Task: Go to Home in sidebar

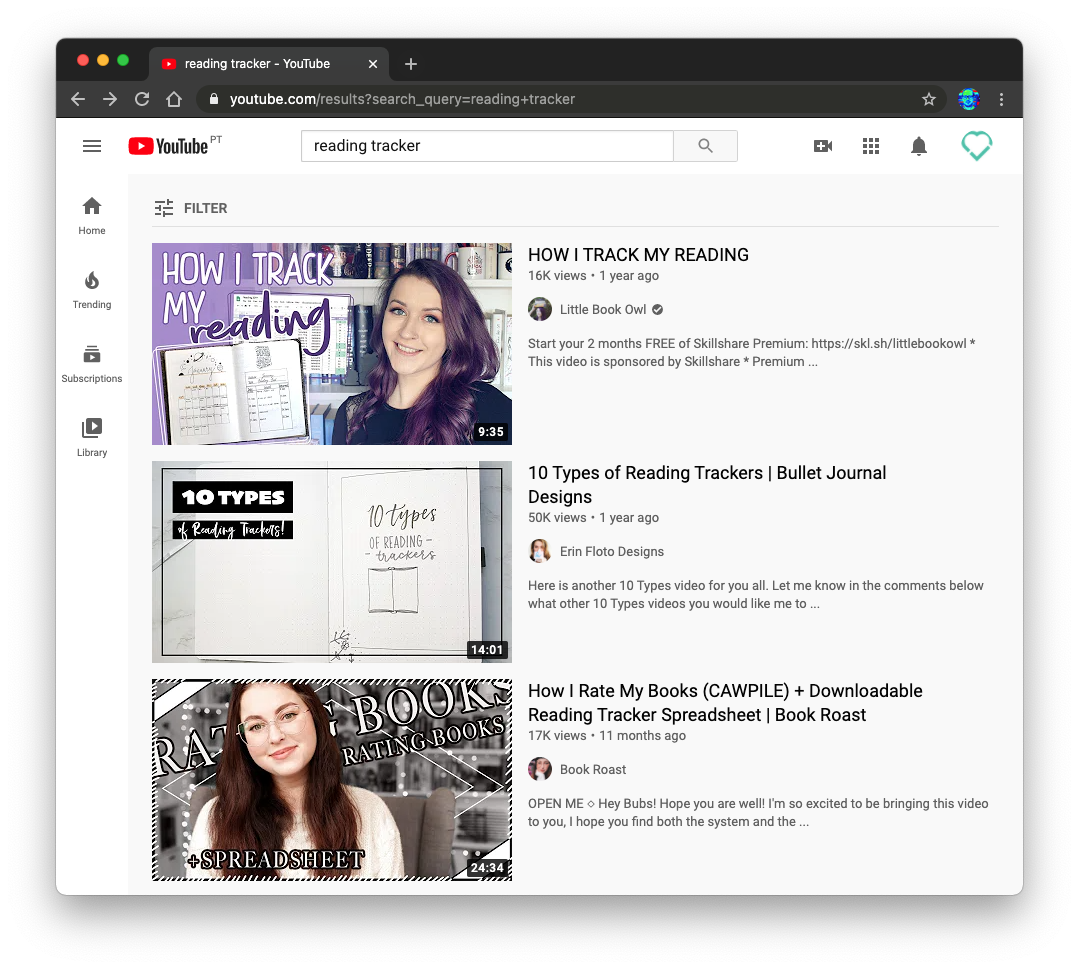Action: point(92,216)
